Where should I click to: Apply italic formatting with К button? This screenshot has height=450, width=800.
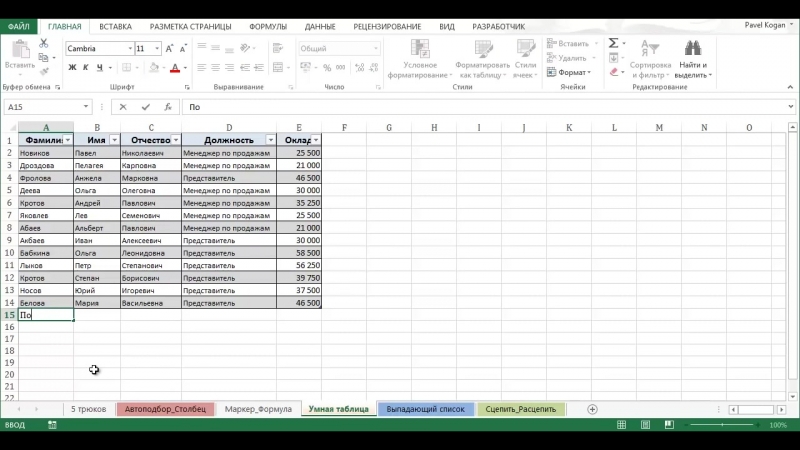pyautogui.click(x=86, y=68)
